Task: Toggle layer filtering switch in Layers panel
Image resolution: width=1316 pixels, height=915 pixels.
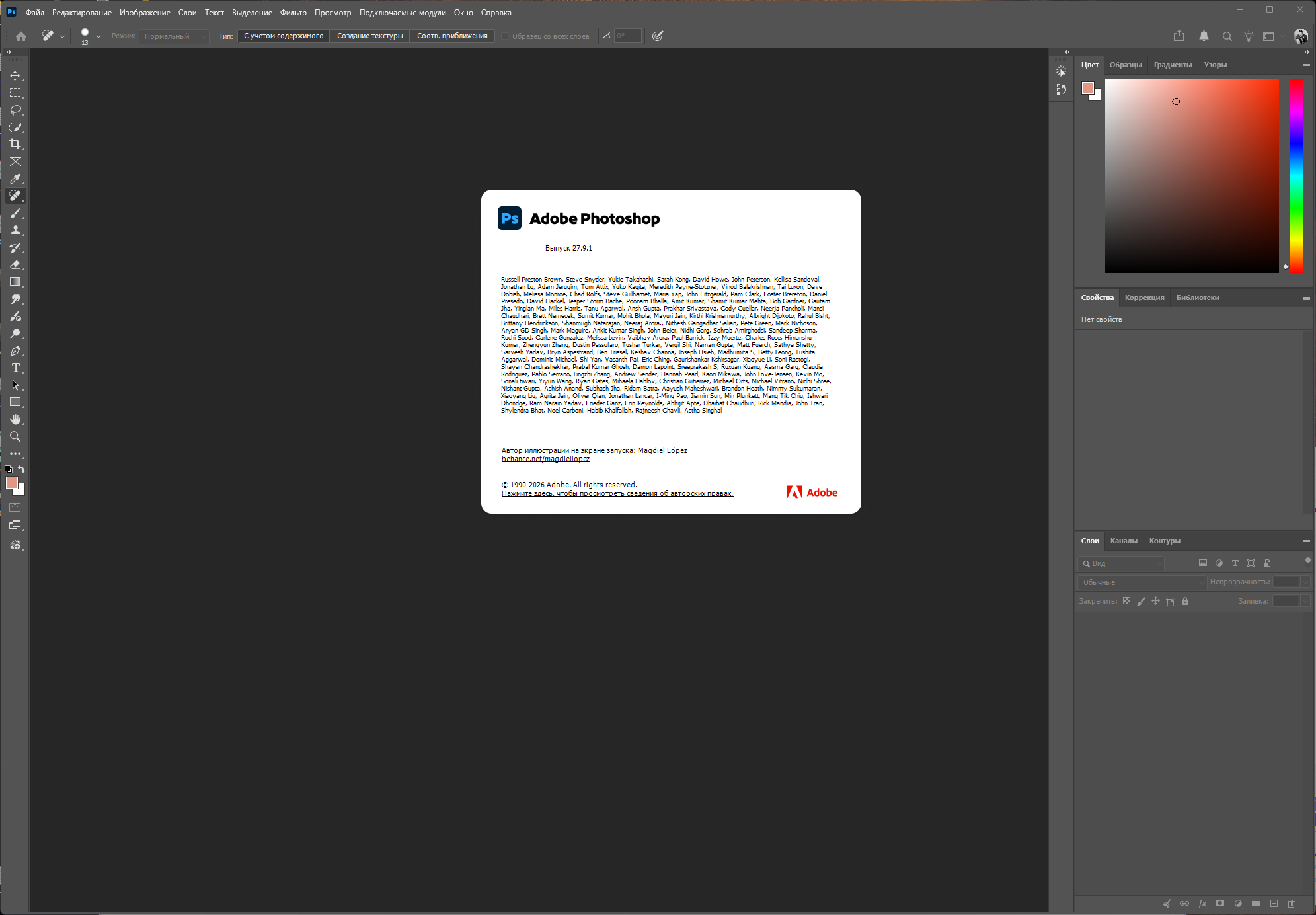Action: [1307, 561]
